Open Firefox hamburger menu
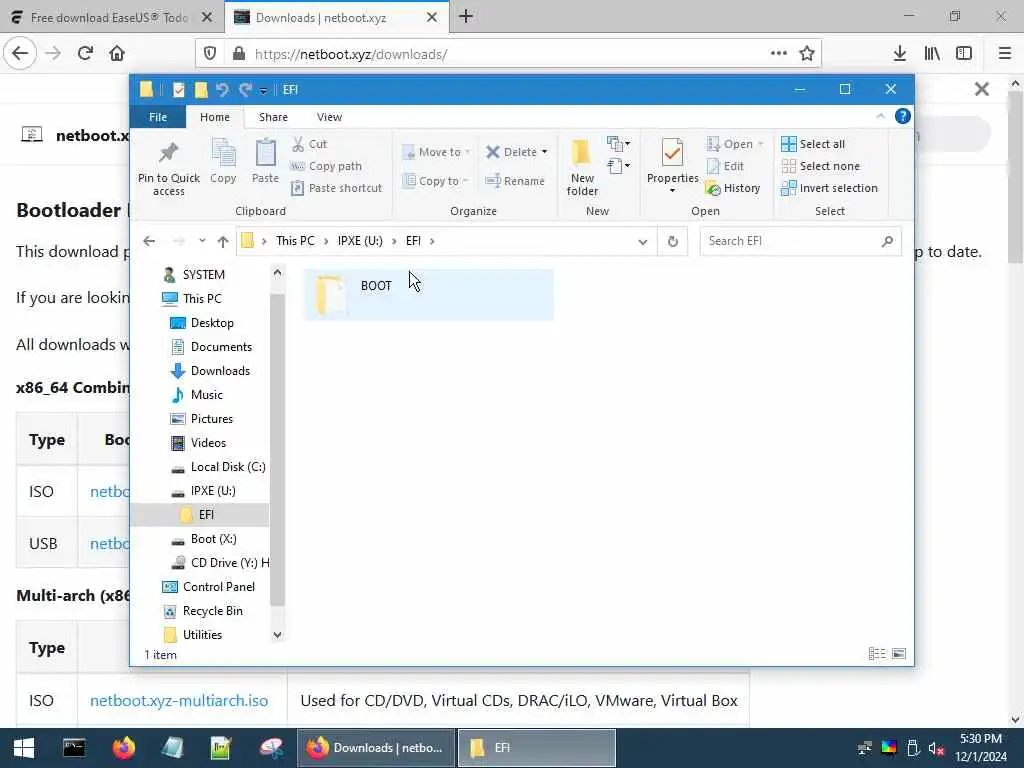 point(1004,54)
